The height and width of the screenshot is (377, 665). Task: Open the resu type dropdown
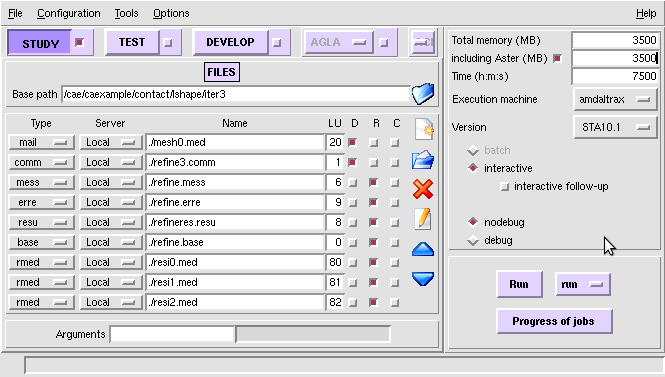point(42,222)
